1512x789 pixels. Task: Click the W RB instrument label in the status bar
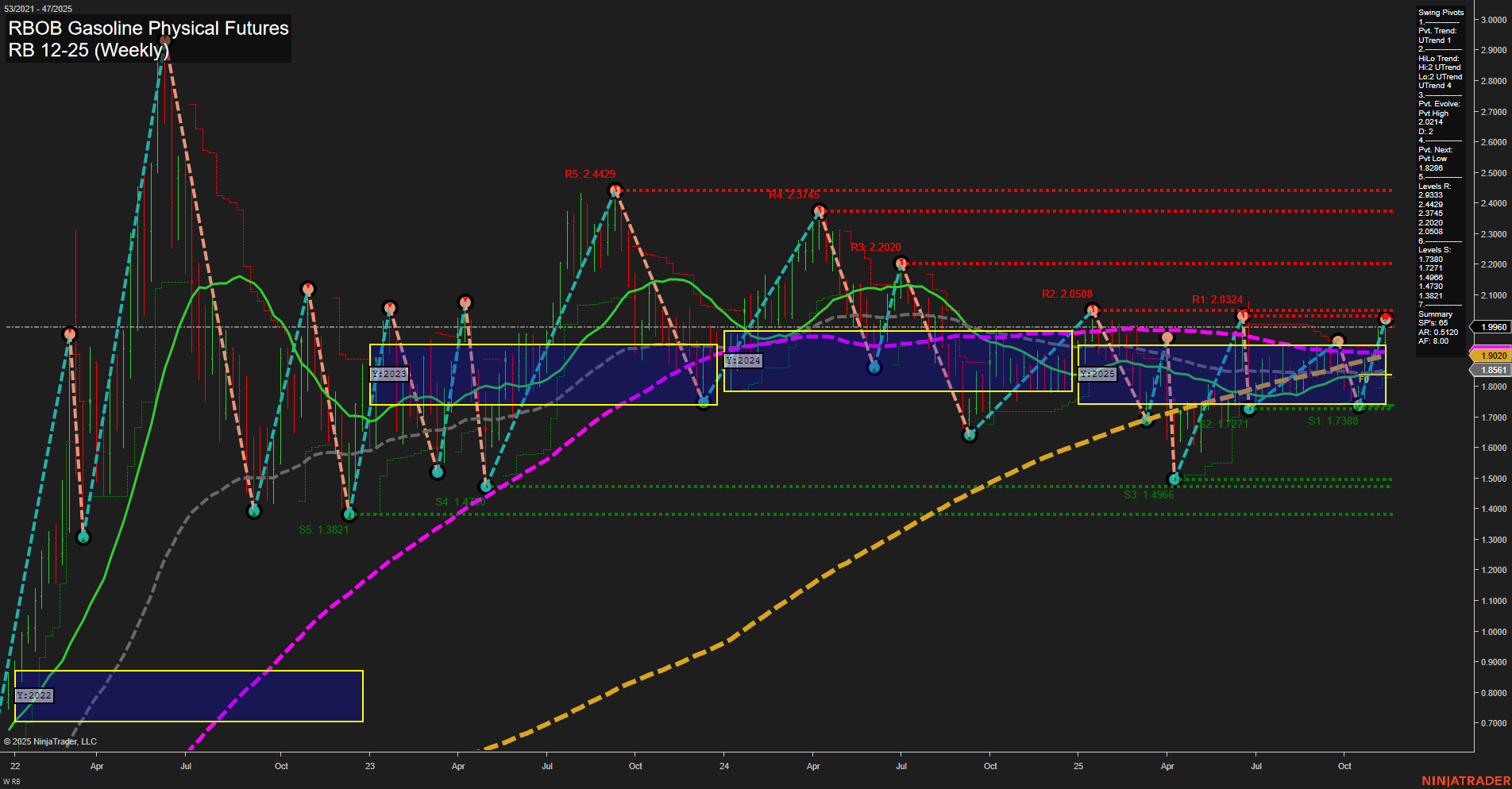[x=11, y=781]
